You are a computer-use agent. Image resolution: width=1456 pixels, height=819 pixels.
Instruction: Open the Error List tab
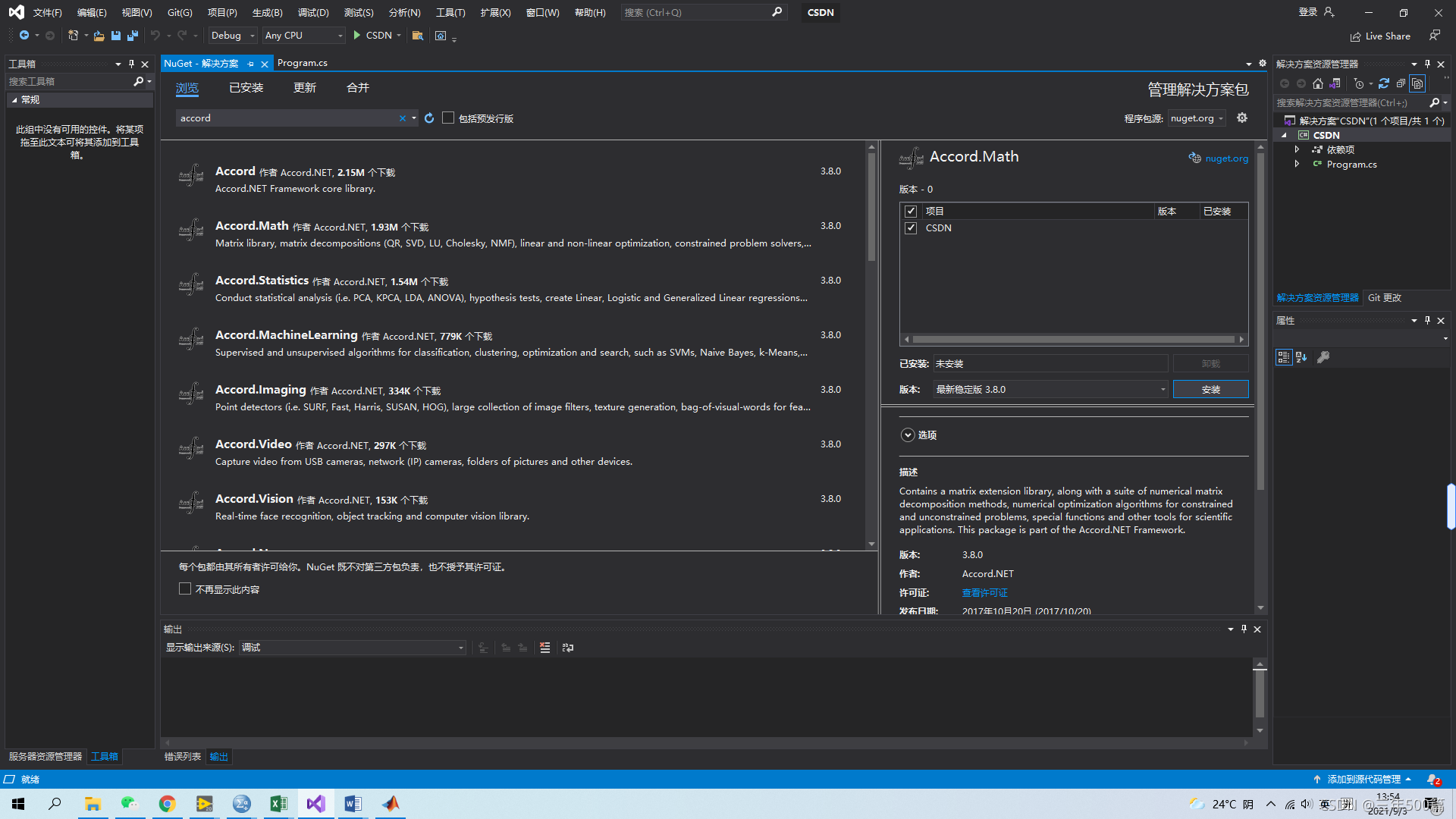[x=183, y=757]
